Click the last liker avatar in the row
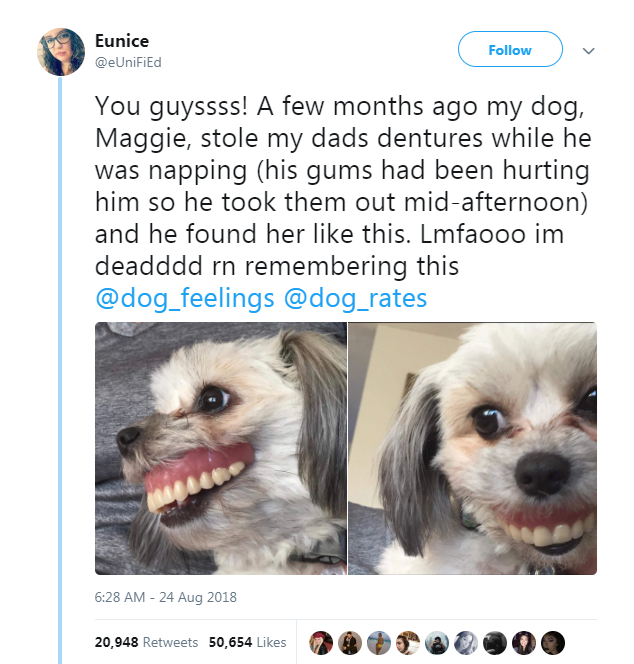The image size is (634, 664). pyautogui.click(x=554, y=642)
